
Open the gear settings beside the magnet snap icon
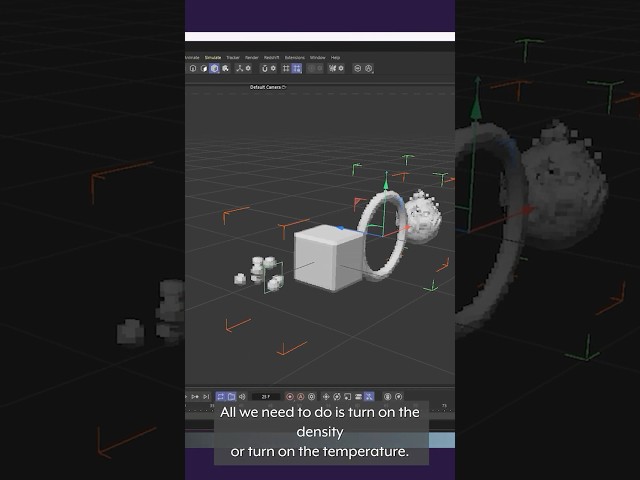click(273, 69)
